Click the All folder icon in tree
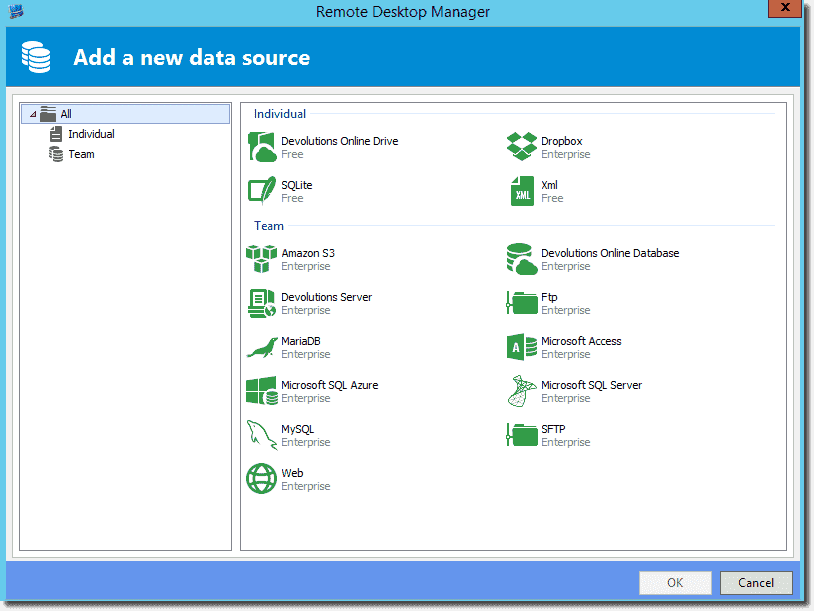 click(x=48, y=114)
